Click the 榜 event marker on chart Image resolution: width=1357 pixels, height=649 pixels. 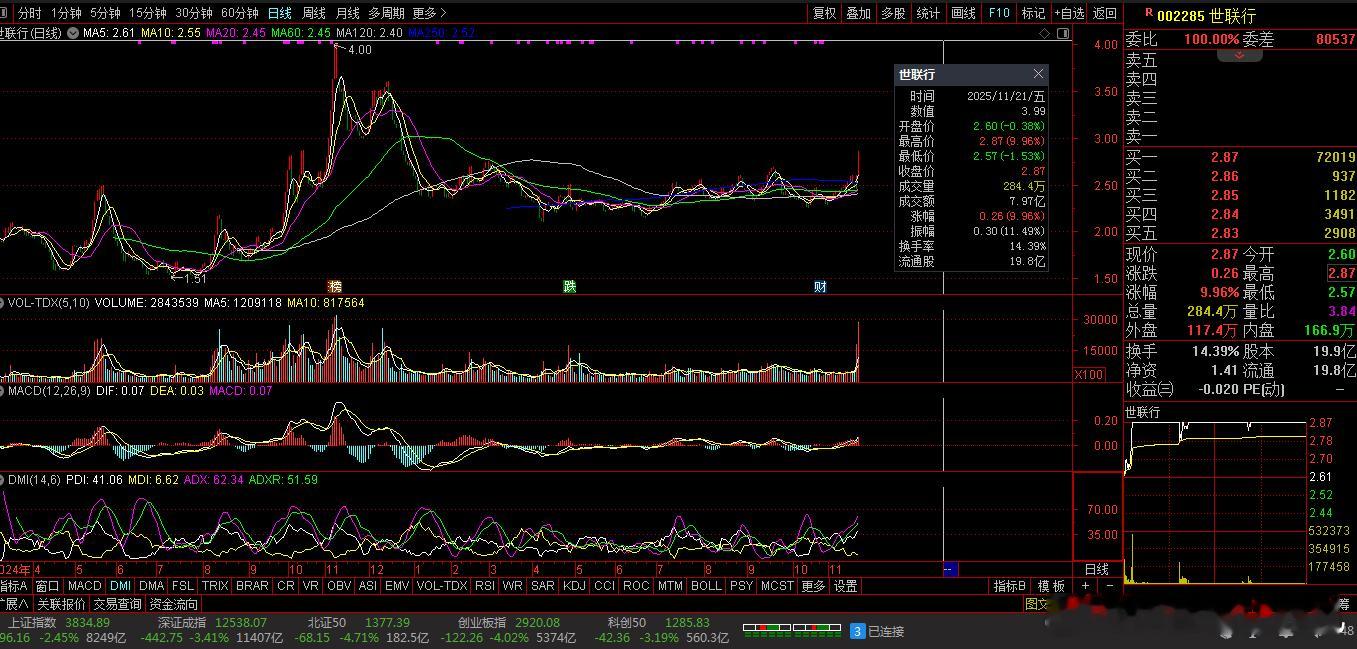335,287
